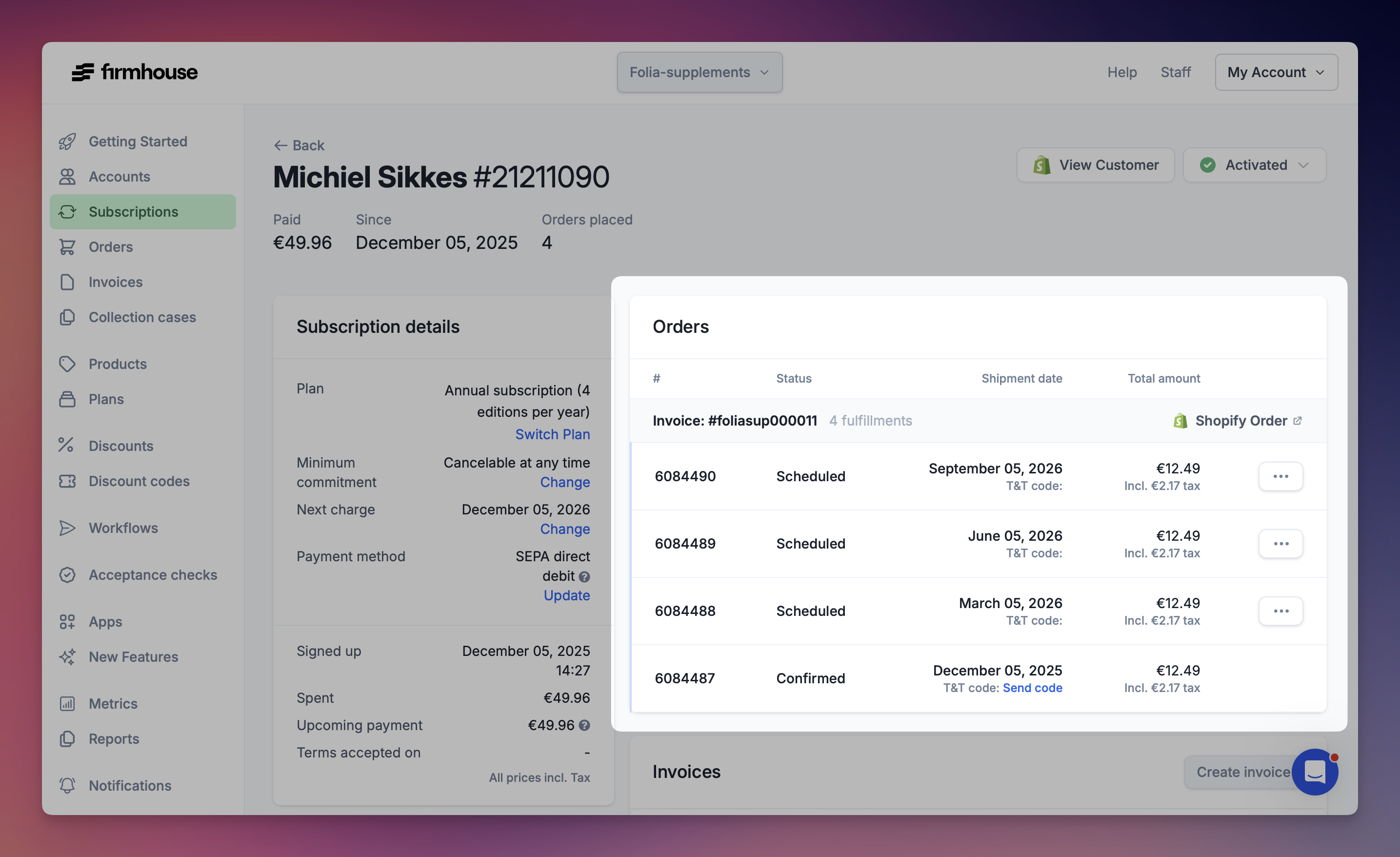Click the View Customer button
The height and width of the screenshot is (857, 1400).
pyautogui.click(x=1095, y=165)
